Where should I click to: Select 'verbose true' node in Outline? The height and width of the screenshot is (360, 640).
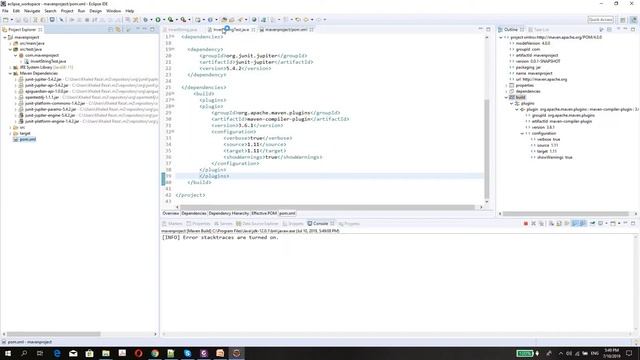[548, 140]
